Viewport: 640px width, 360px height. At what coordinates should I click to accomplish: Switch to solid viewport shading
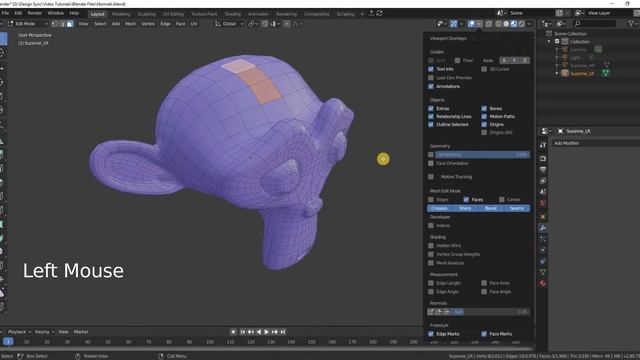(x=506, y=24)
